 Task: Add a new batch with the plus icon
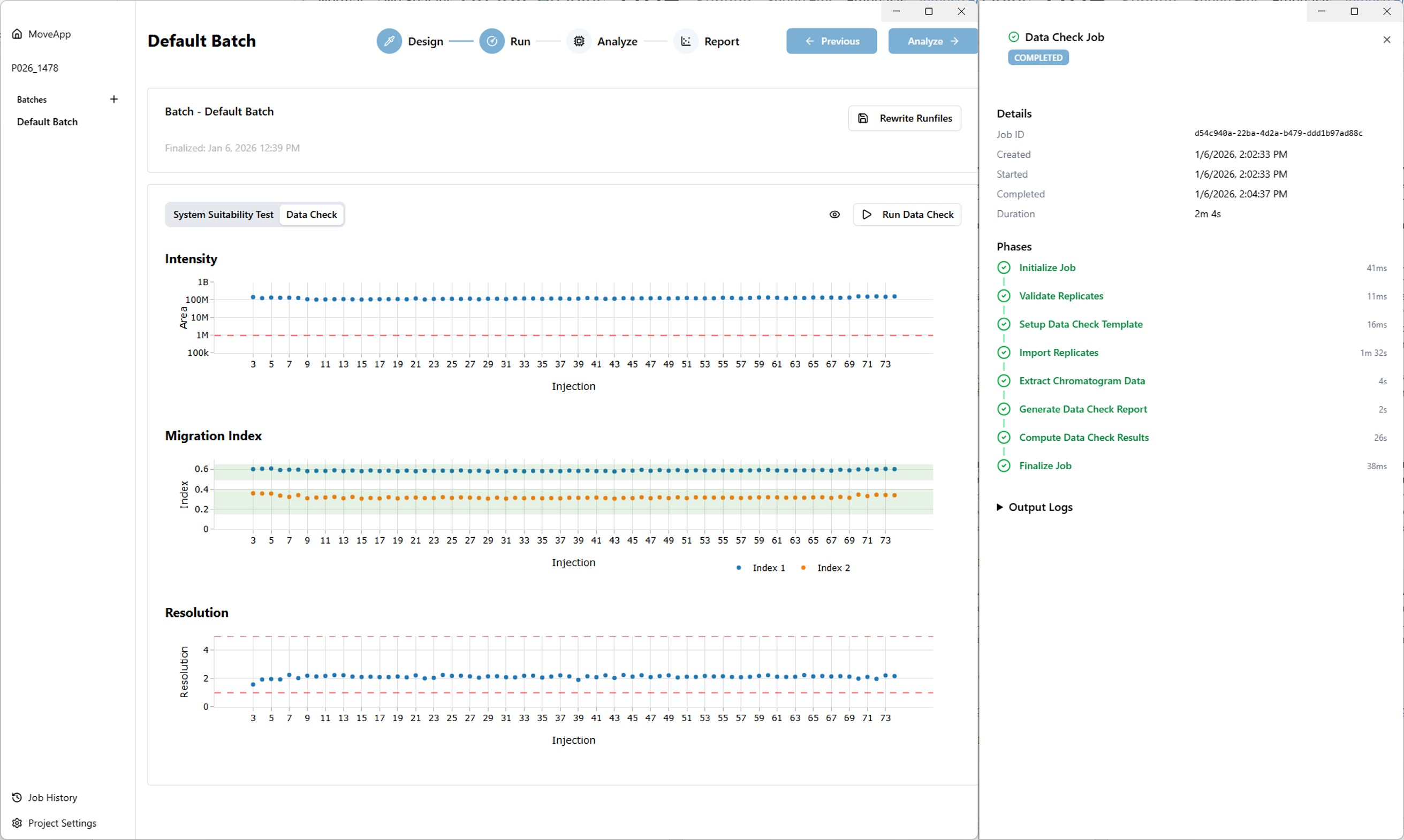click(114, 98)
